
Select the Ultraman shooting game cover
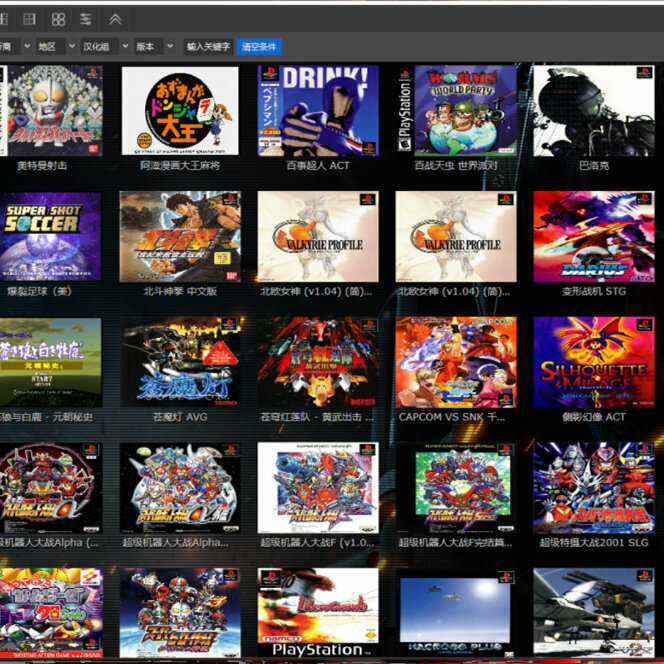(51, 110)
